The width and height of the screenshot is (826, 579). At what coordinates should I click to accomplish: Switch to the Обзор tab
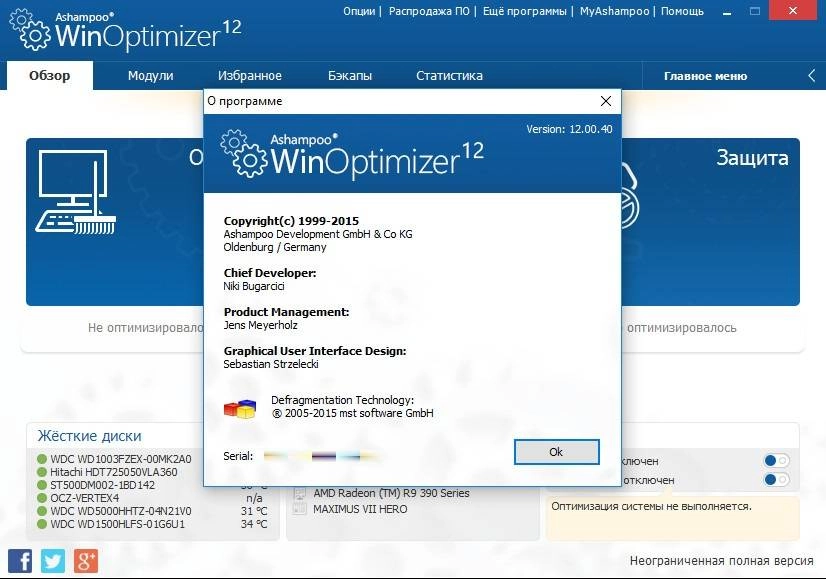50,75
